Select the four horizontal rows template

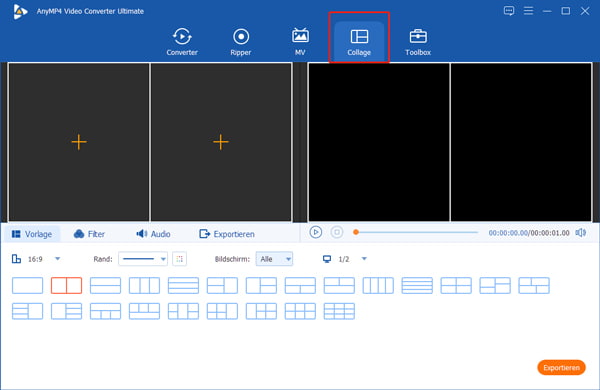(417, 286)
